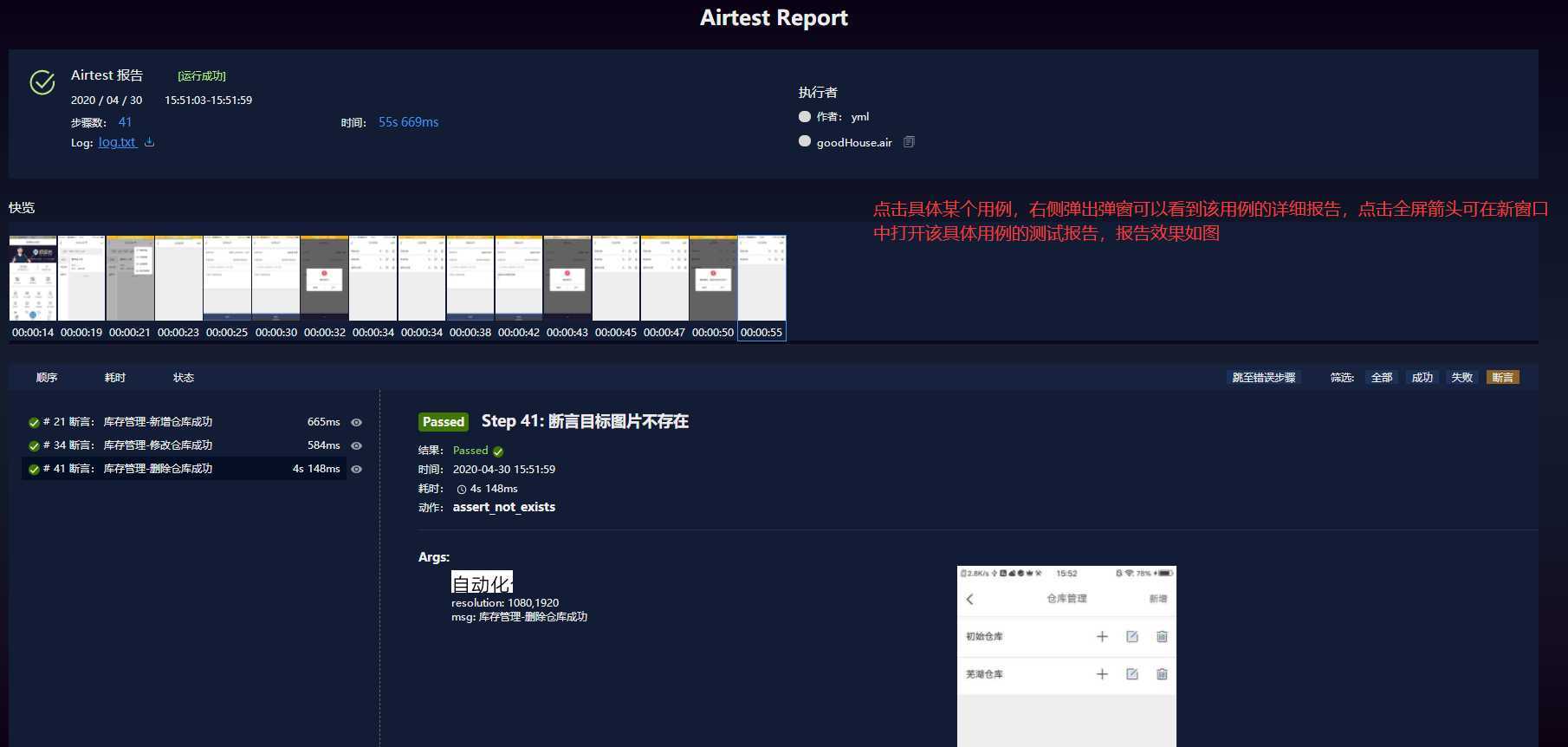Select step #34 库存管理-修改仓库成功
The image size is (1568, 747).
pyautogui.click(x=184, y=445)
